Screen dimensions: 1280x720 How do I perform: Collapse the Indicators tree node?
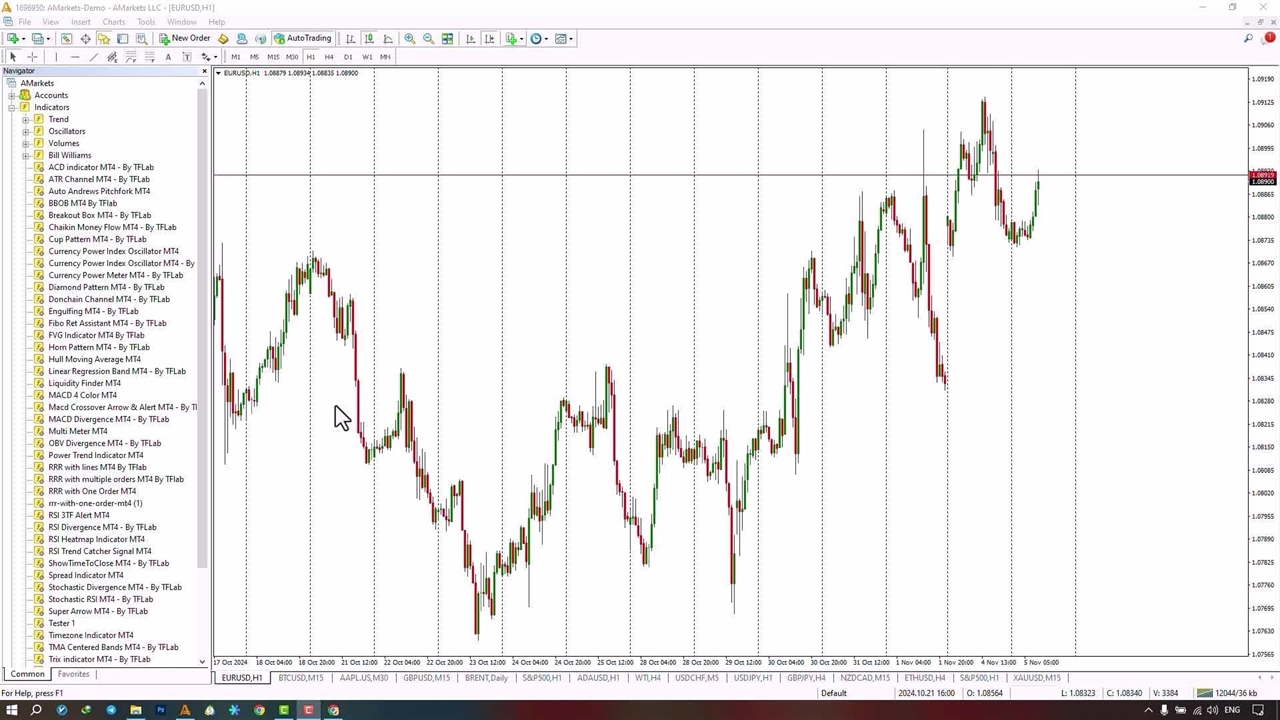[12, 107]
